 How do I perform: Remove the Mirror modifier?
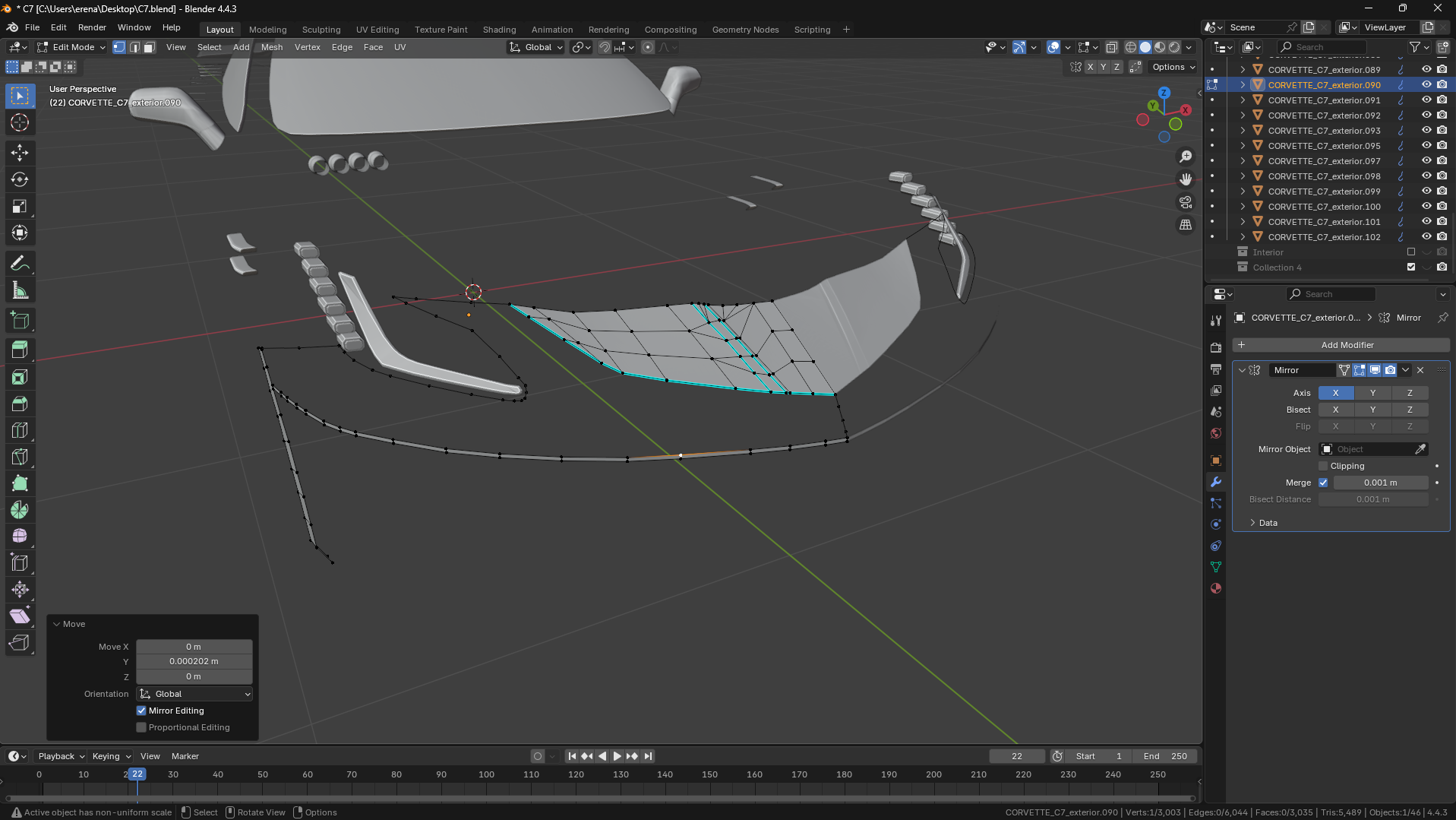pos(1420,370)
